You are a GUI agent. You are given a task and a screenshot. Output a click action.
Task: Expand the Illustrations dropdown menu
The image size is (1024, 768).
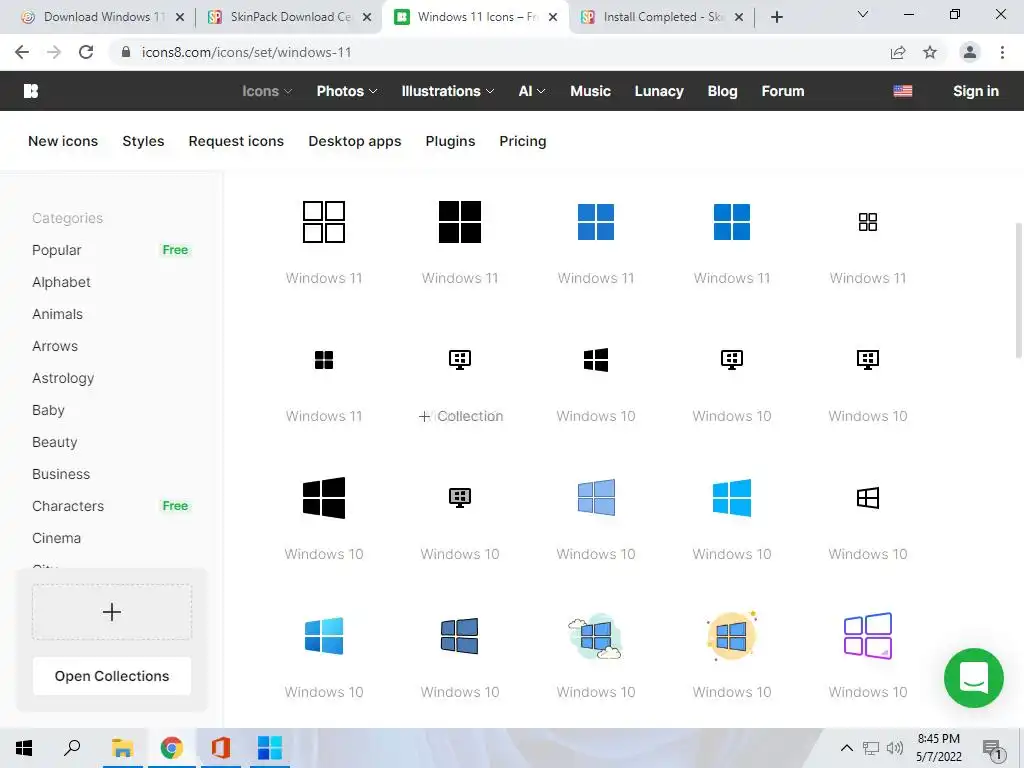click(x=447, y=91)
